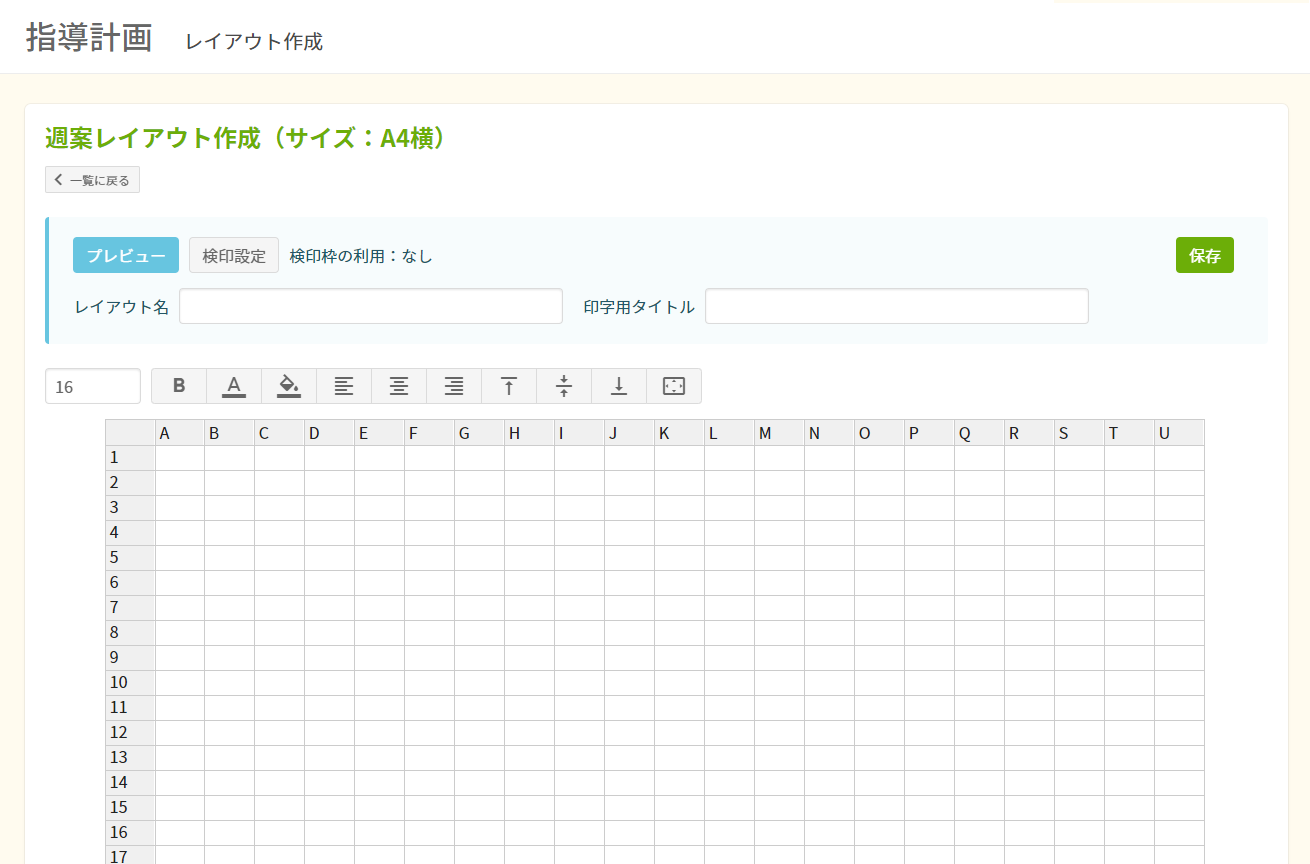Screen dimensions: 1310x864
Task: Select column A header
Action: 180,433
